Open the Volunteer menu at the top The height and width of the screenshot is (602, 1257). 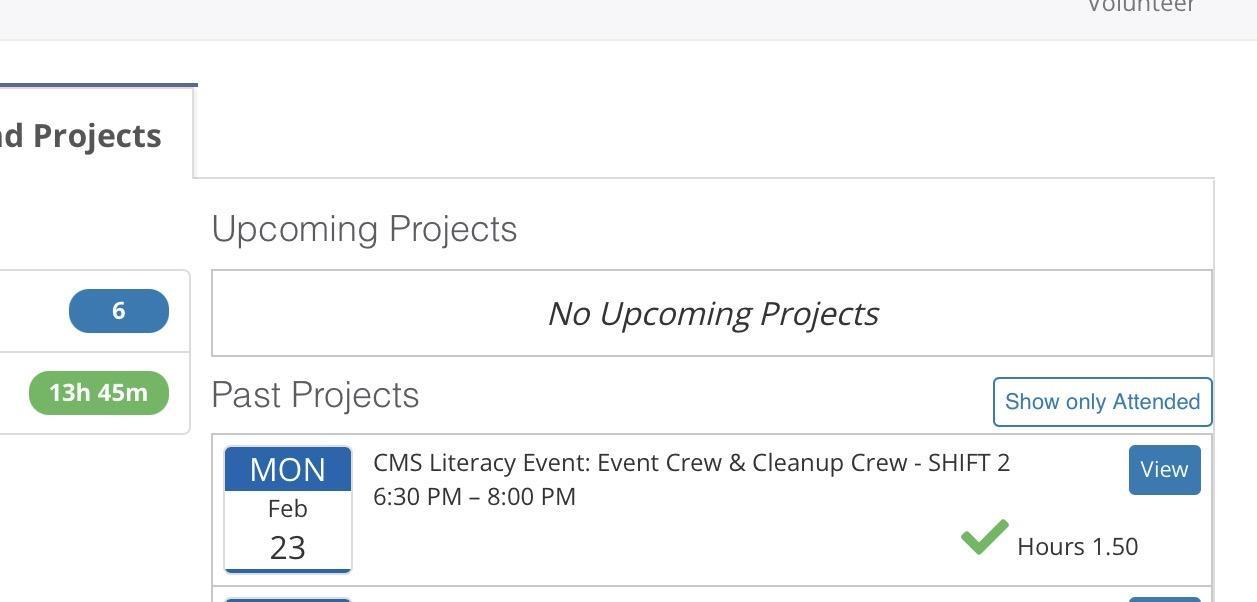point(1141,6)
